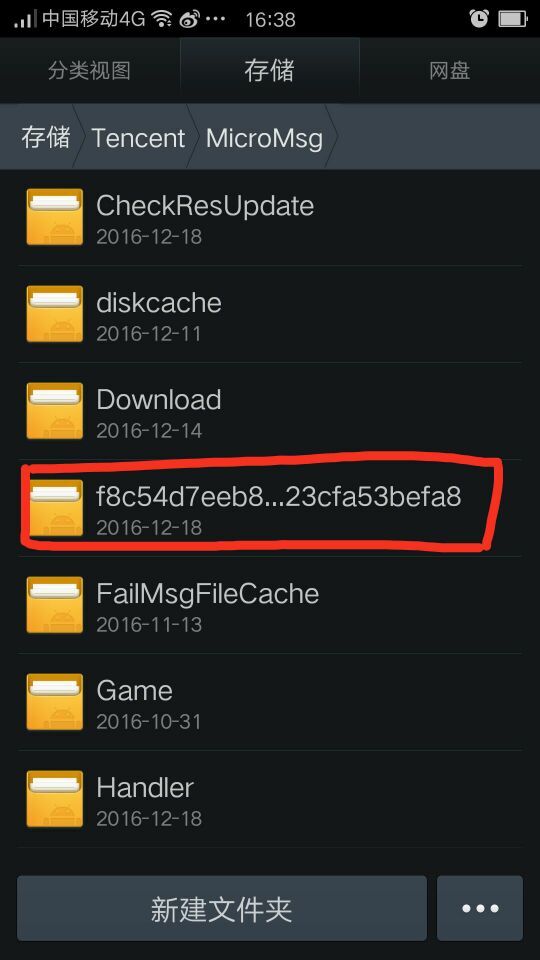Image resolution: width=540 pixels, height=960 pixels.
Task: Open the three-dot more options menu
Action: pos(480,908)
